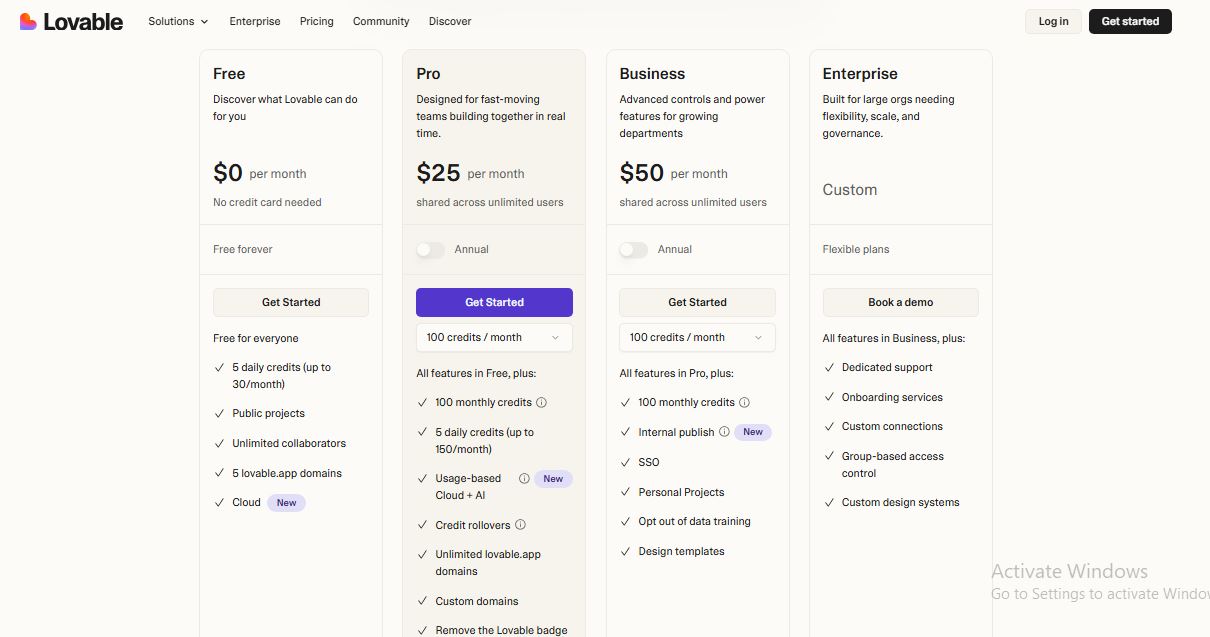Image resolution: width=1210 pixels, height=637 pixels.
Task: Click the Lovable heart logo icon
Action: tap(28, 21)
